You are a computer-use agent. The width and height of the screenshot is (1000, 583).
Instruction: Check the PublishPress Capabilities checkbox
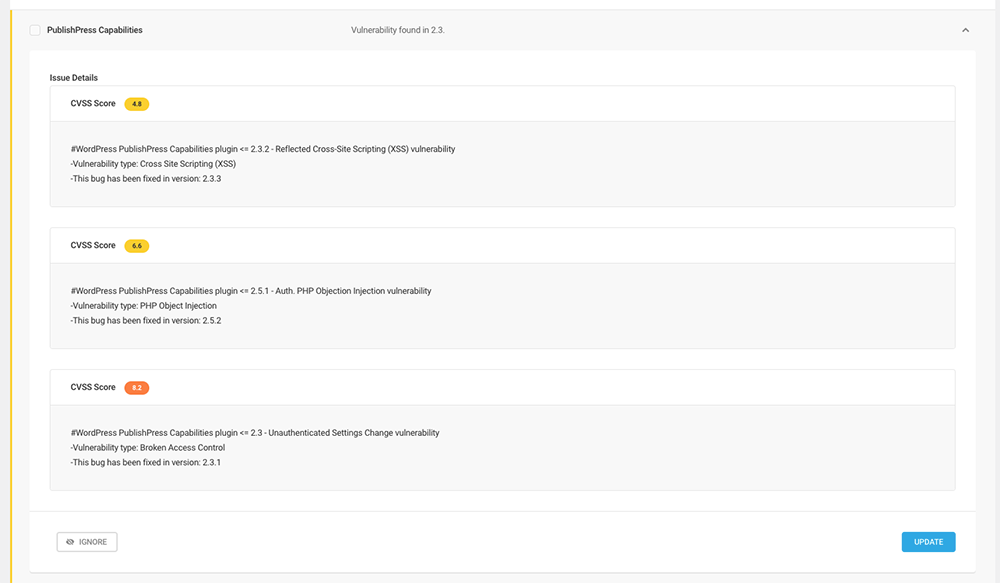35,31
